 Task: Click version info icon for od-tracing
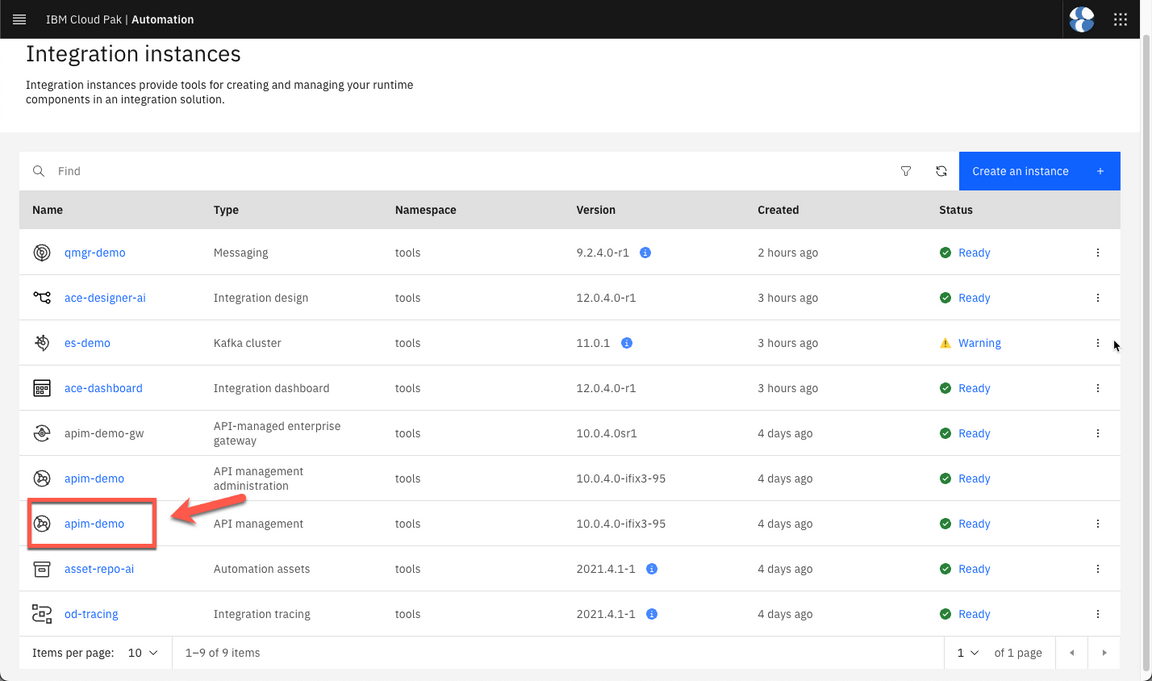(x=651, y=614)
